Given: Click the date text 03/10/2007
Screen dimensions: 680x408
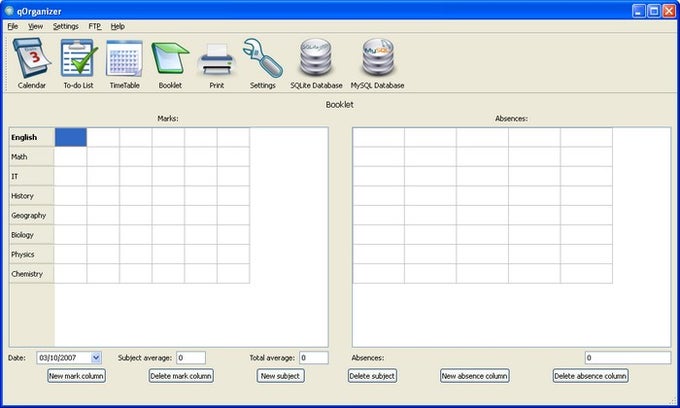Looking at the screenshot, I should pos(57,358).
